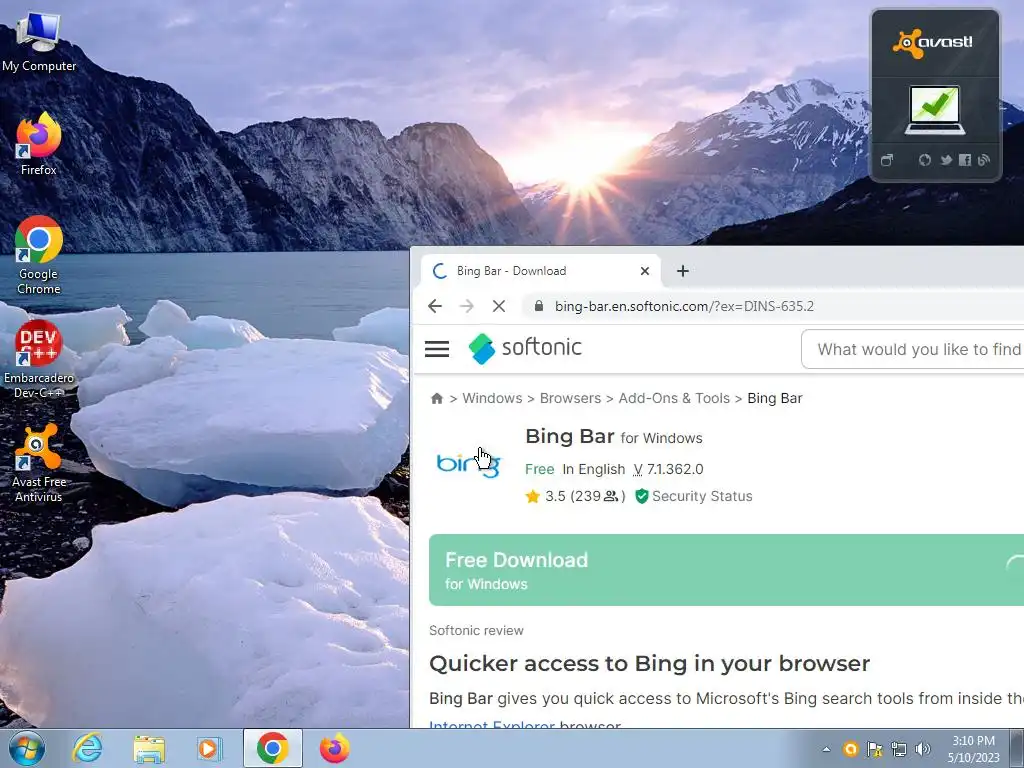
Task: Open network status icon in tray
Action: [x=899, y=749]
